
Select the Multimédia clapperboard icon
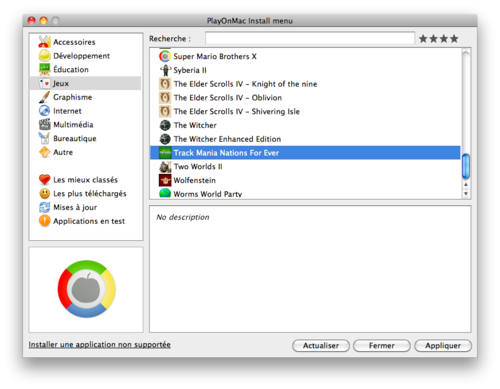tap(44, 125)
